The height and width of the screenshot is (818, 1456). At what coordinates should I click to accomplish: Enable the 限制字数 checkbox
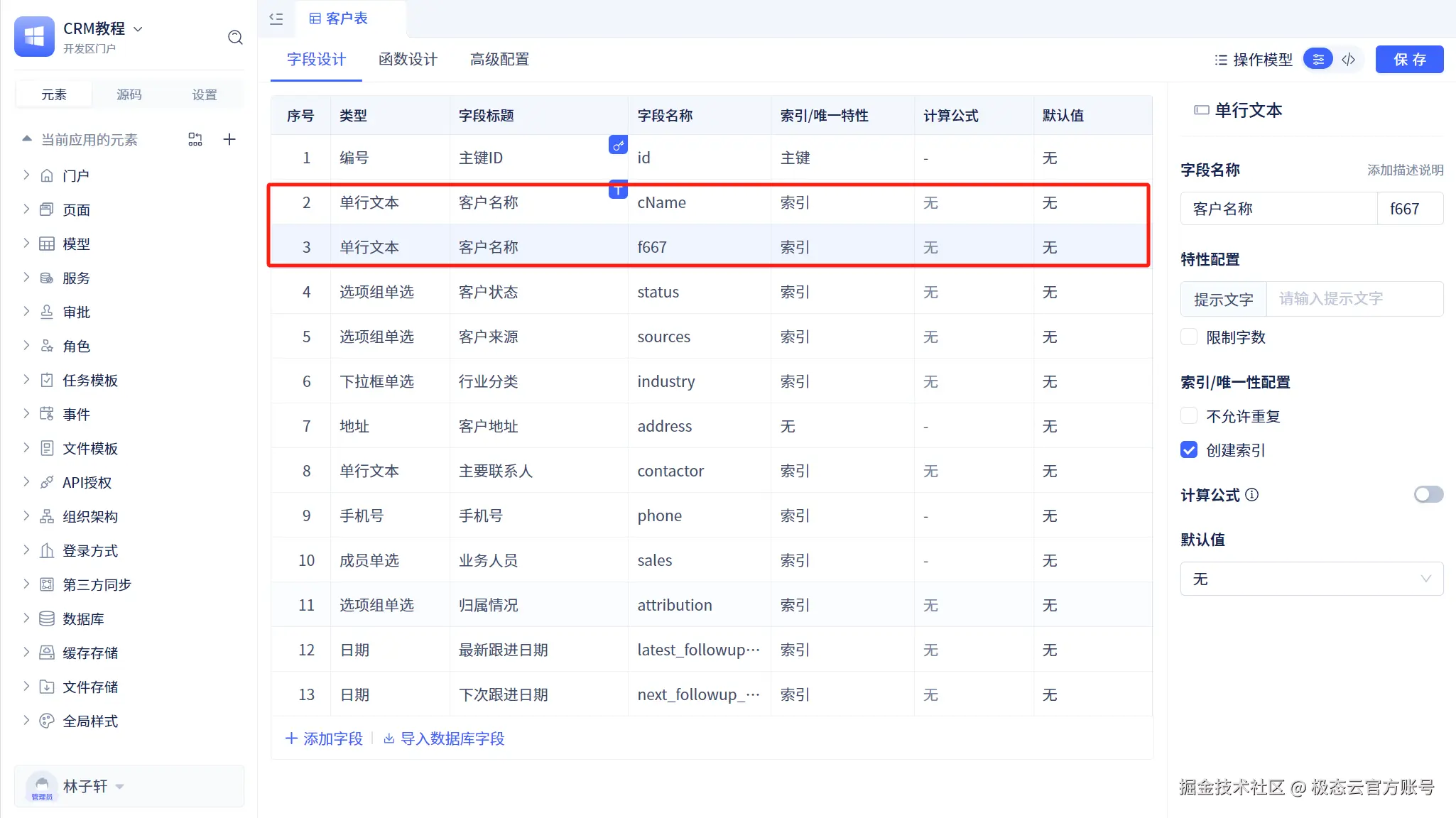tap(1189, 337)
